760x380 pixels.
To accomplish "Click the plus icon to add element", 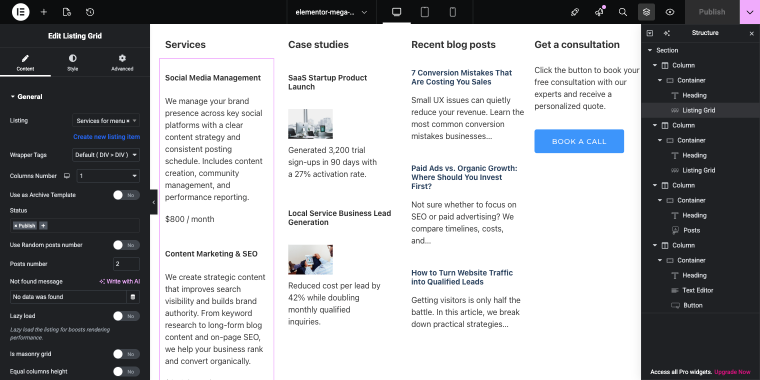I will [44, 12].
